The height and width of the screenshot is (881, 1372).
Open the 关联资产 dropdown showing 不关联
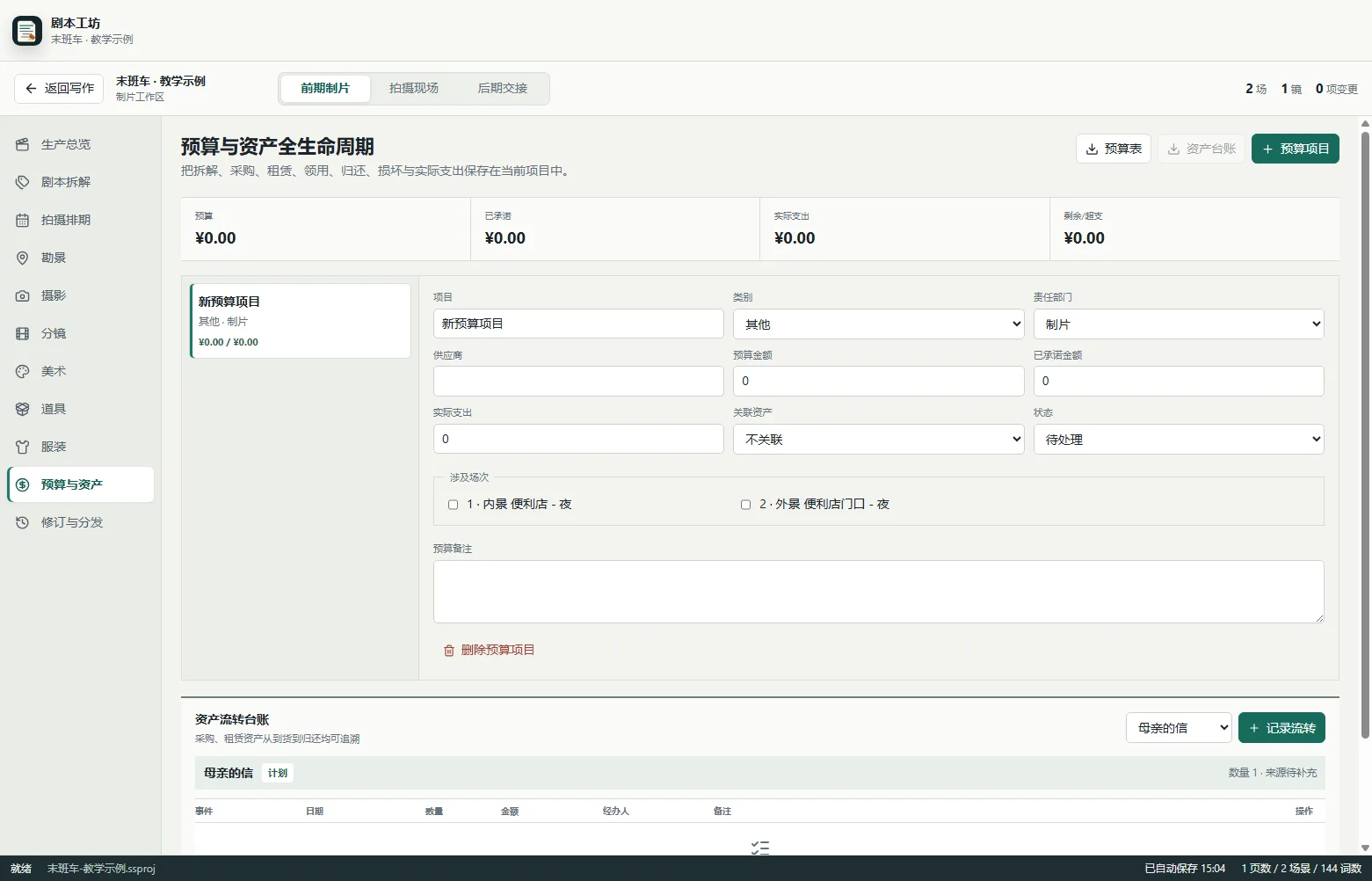(x=879, y=439)
